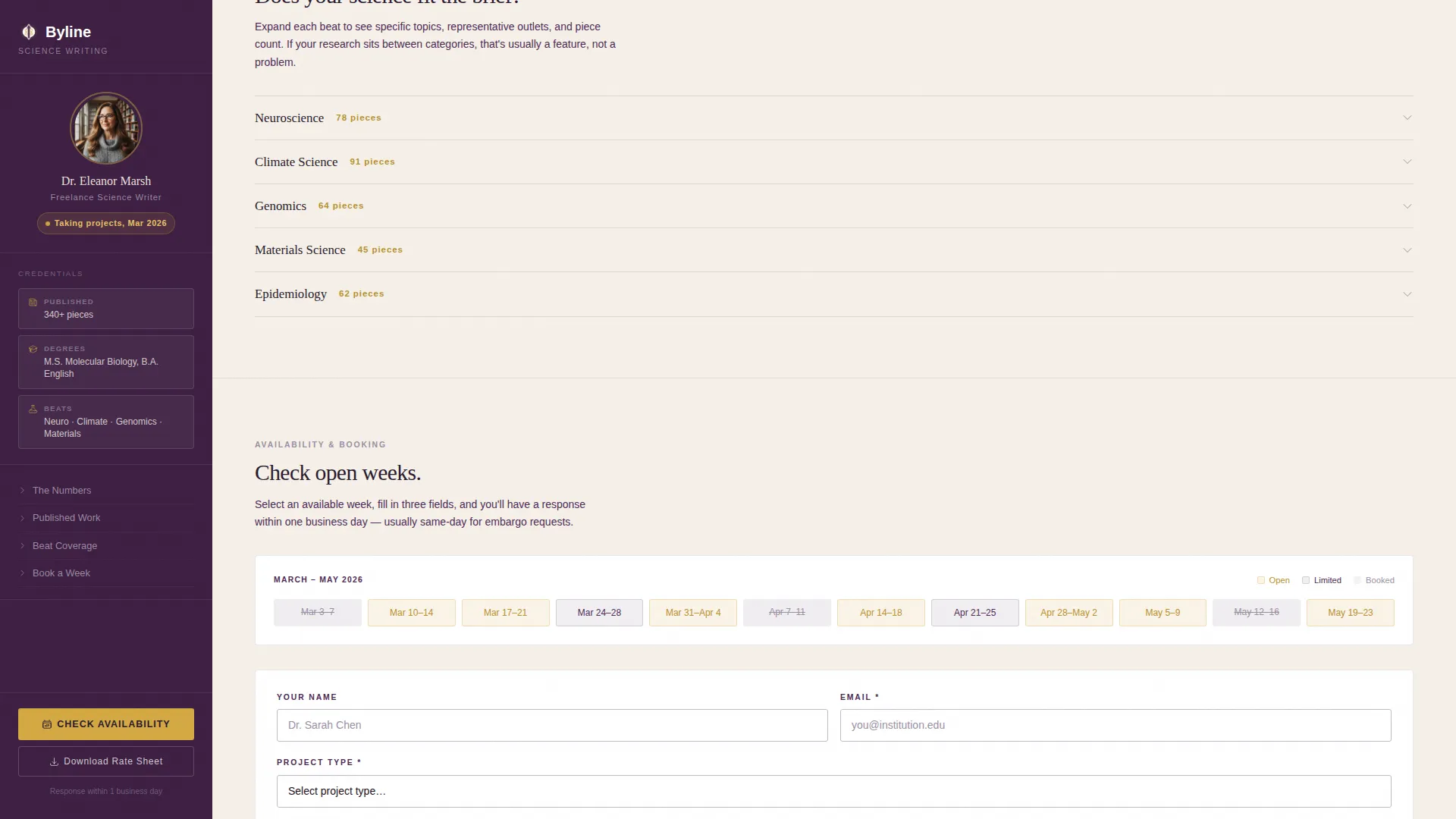Viewport: 1456px width, 819px height.
Task: Expand the Climate Science beat row
Action: coord(833,162)
